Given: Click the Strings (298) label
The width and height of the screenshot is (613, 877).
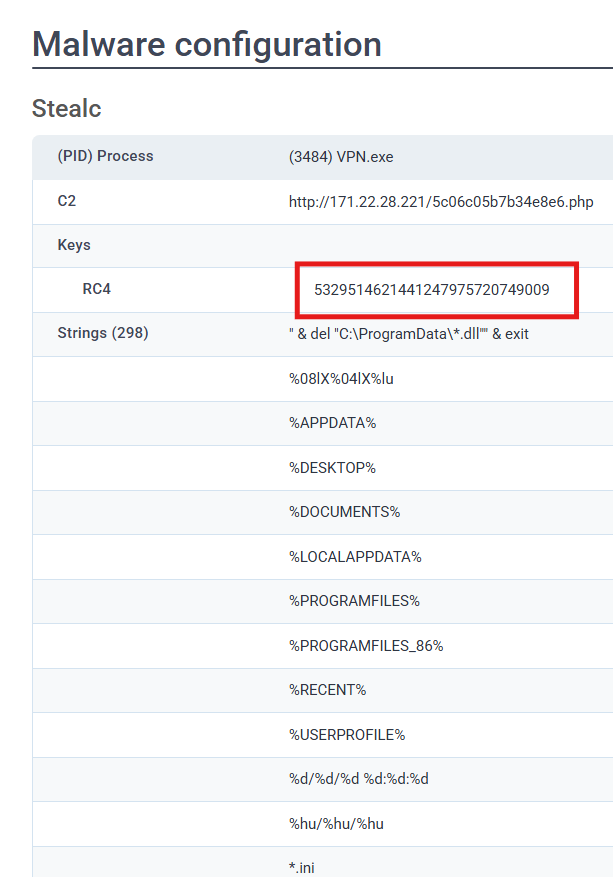Looking at the screenshot, I should click(103, 333).
